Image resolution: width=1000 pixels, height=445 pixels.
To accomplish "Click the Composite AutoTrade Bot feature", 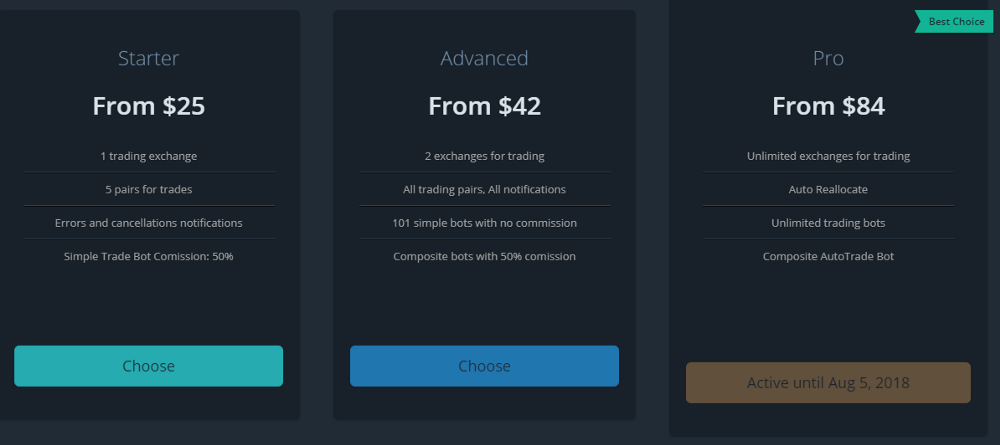I will [828, 256].
